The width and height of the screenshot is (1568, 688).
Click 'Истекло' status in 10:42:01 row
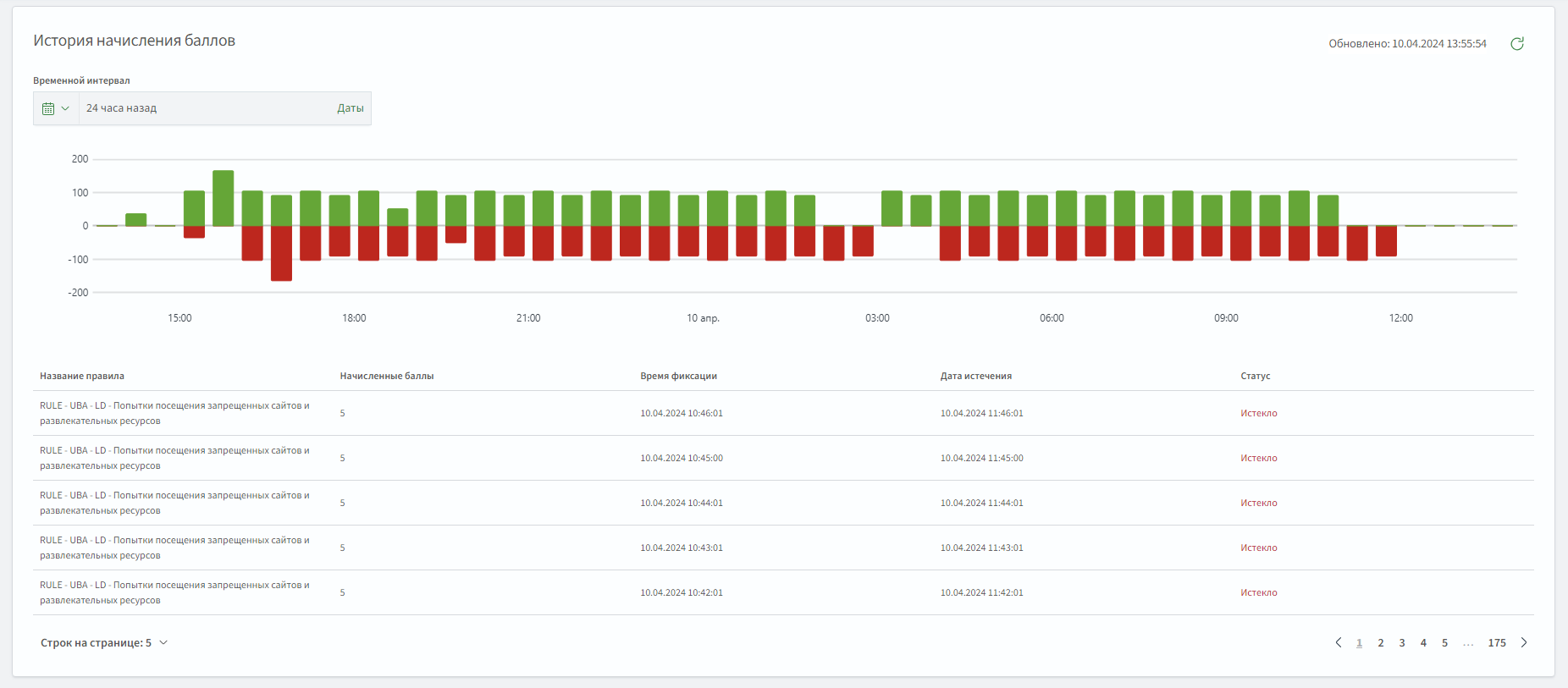point(1259,592)
